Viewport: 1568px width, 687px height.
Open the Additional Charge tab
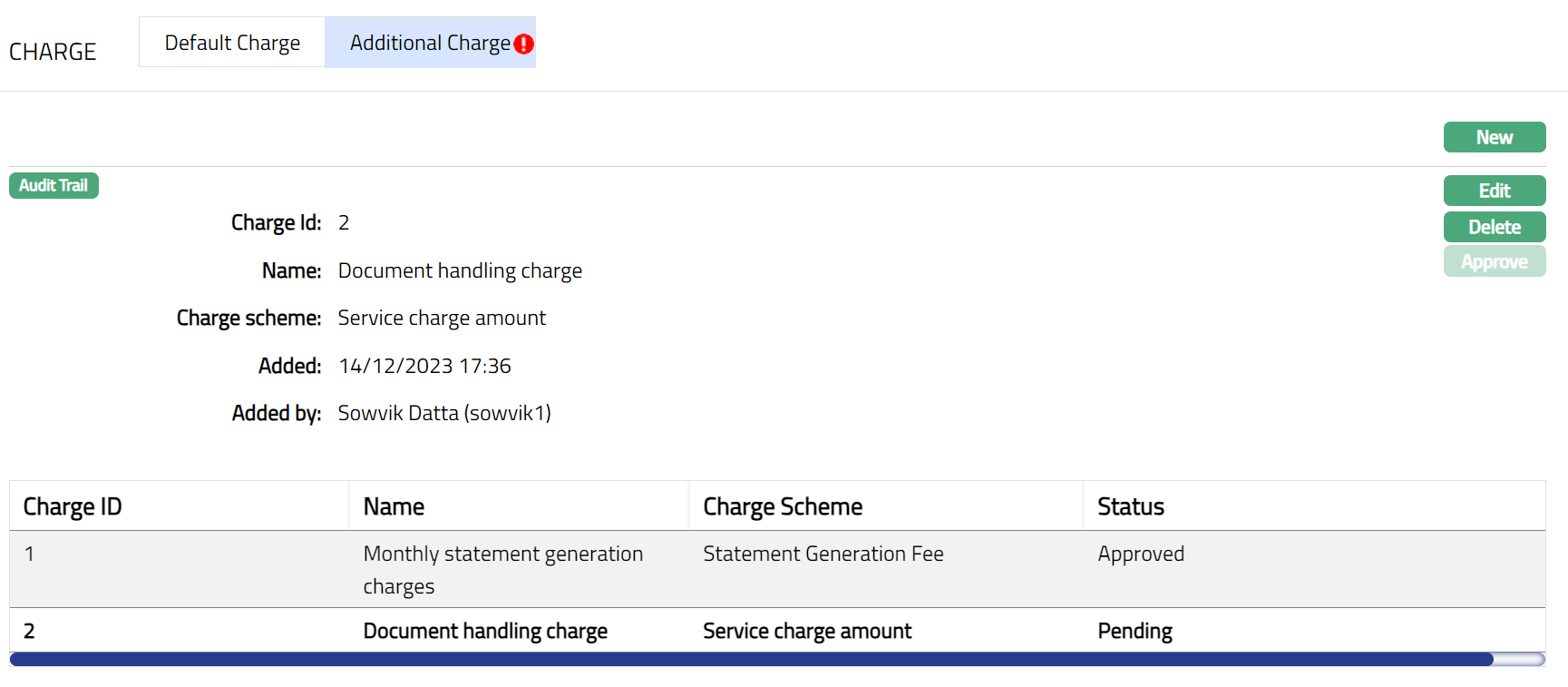coord(429,43)
